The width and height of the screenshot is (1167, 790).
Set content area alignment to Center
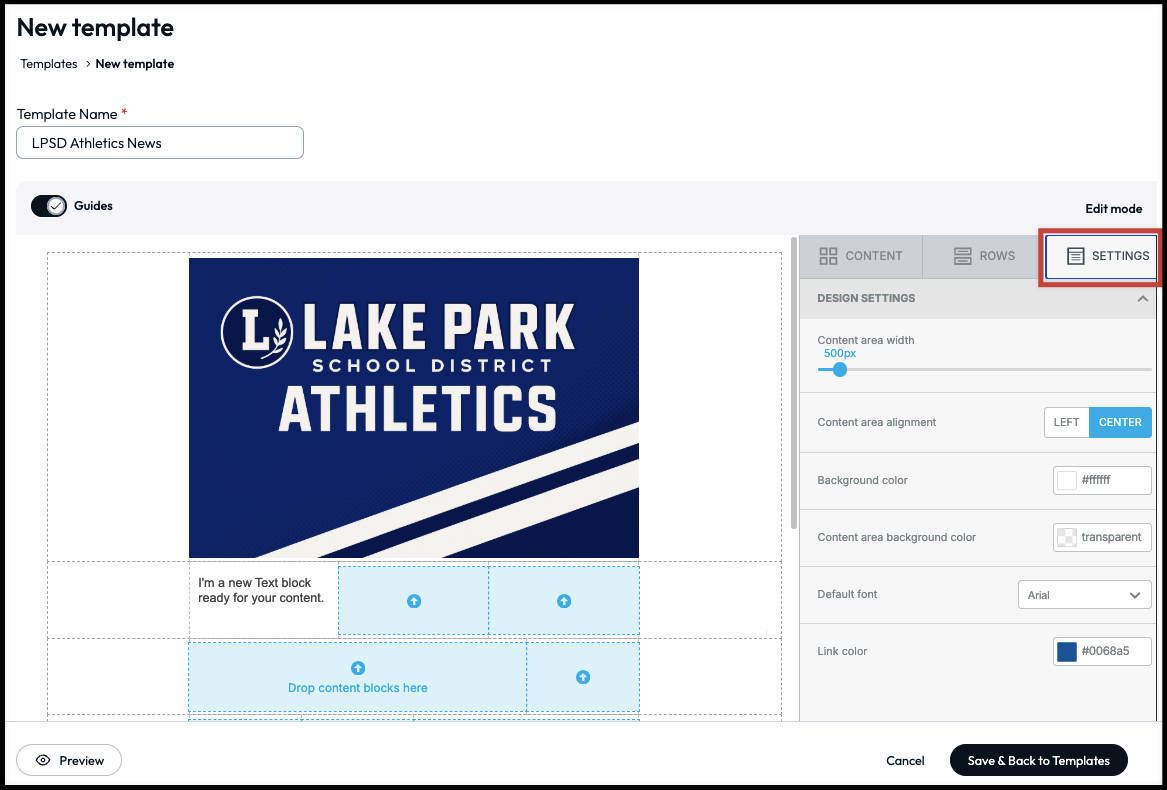pos(1120,422)
